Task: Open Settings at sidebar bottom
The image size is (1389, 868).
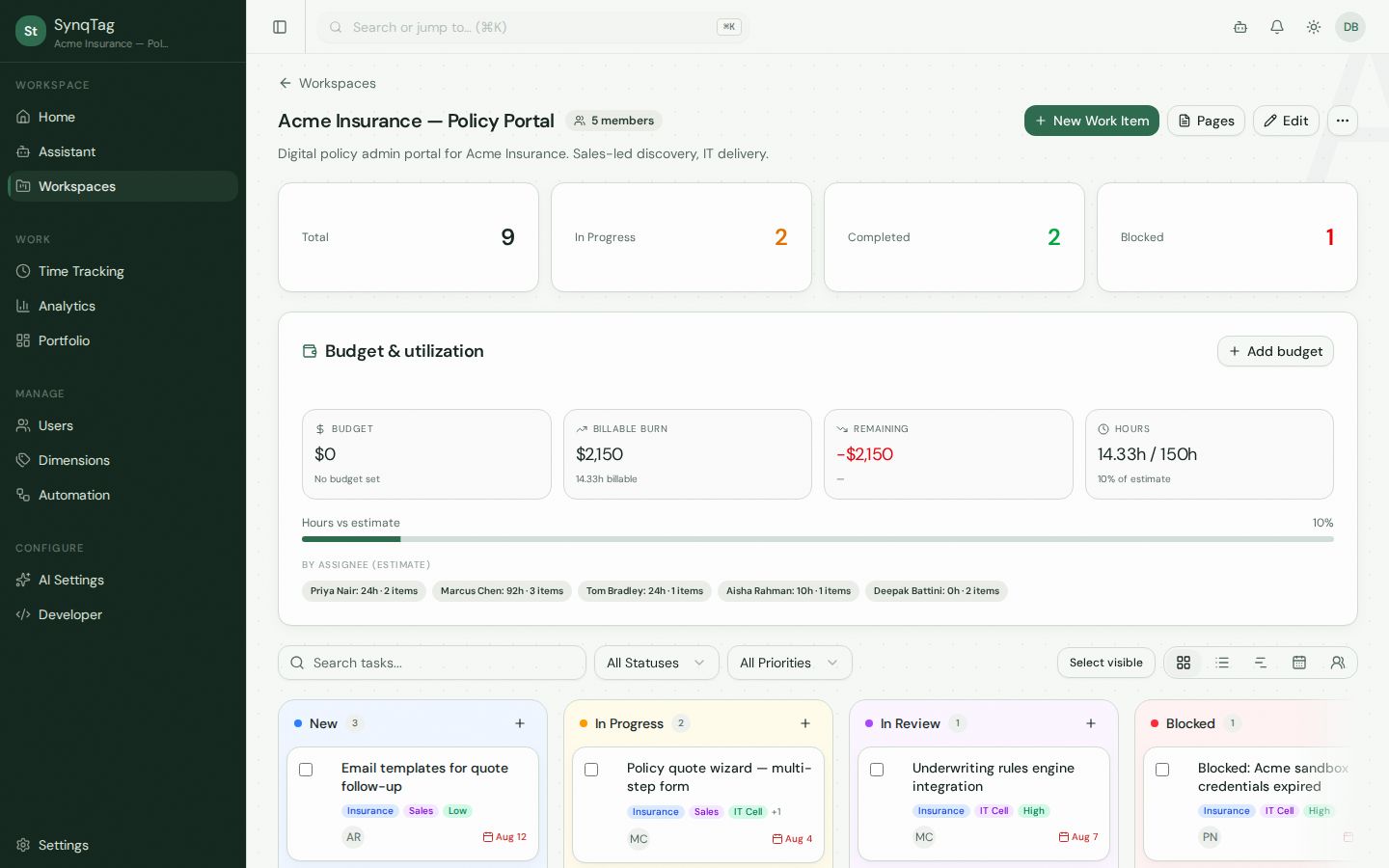Action: click(x=123, y=845)
